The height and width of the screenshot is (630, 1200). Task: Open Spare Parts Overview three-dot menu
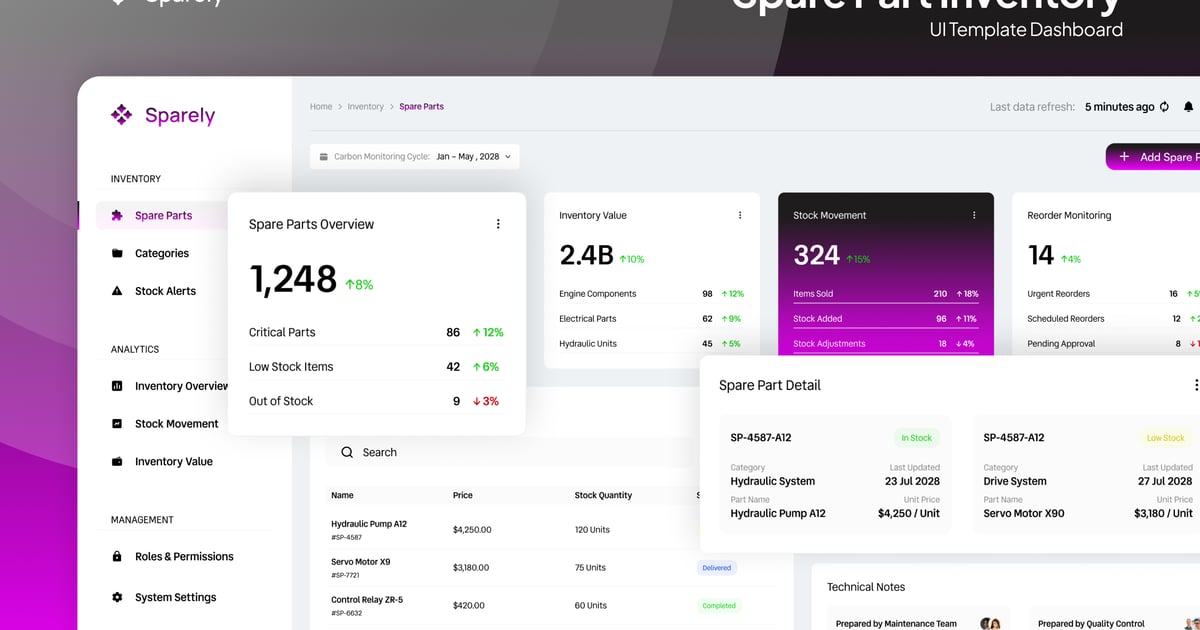click(x=498, y=224)
